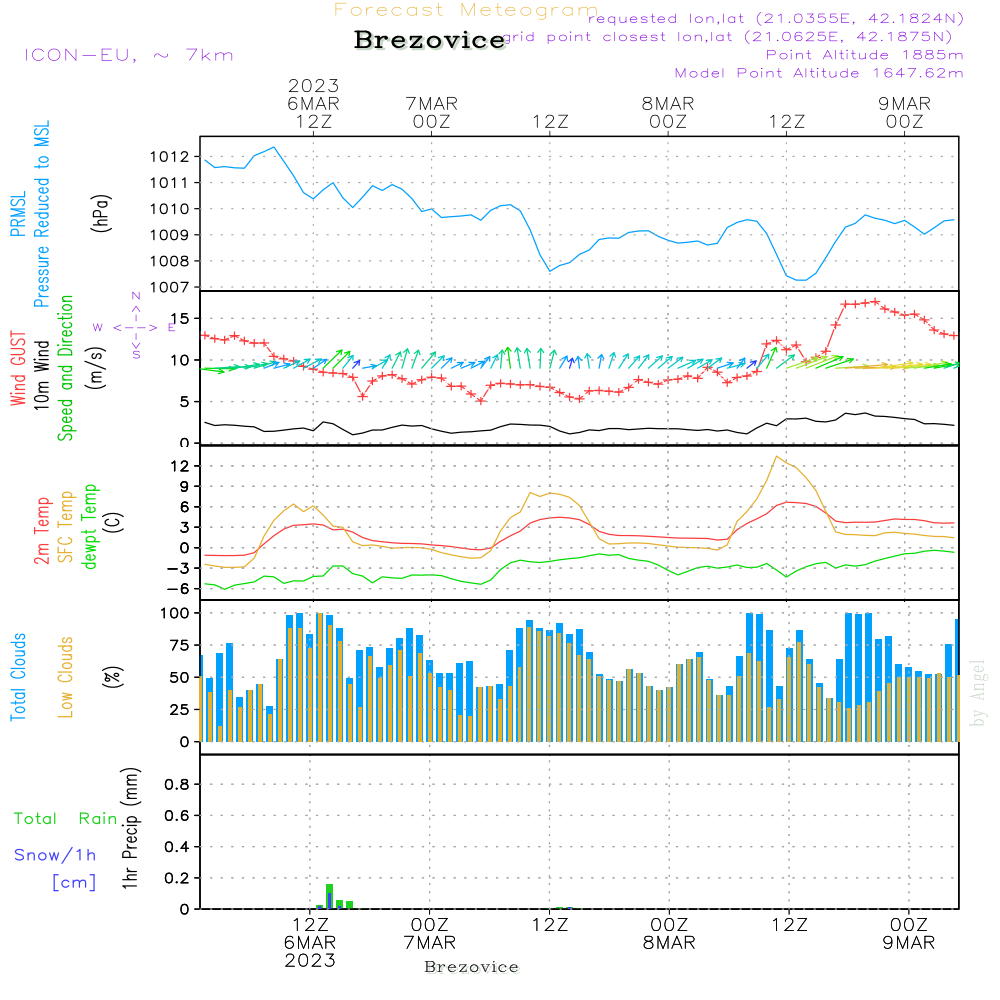Click the ICON-EU ~7km model label
This screenshot has width=1000, height=1000.
click(x=128, y=54)
